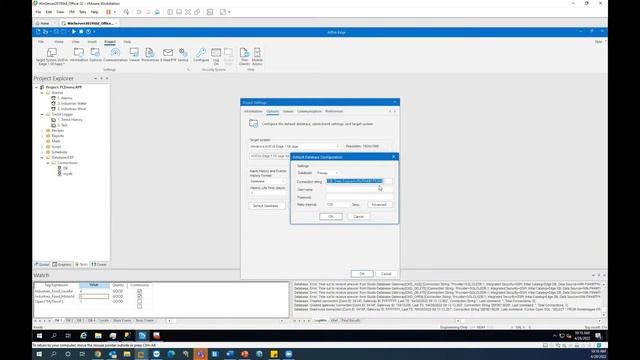Viewport: 640px width, 360px height.
Task: Click the Advanced button
Action: tap(379, 204)
